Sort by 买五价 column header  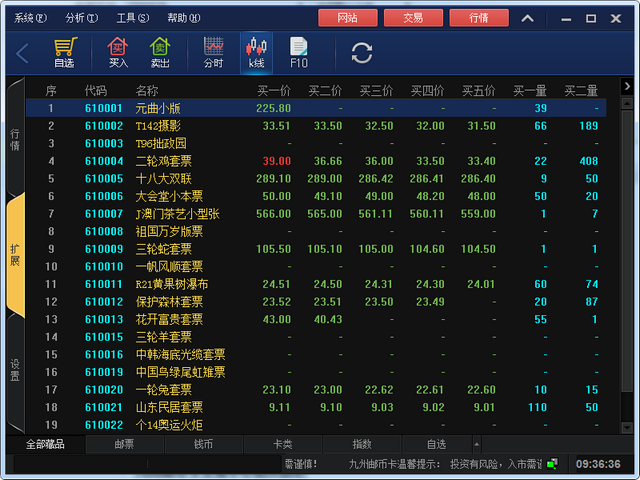[478, 91]
